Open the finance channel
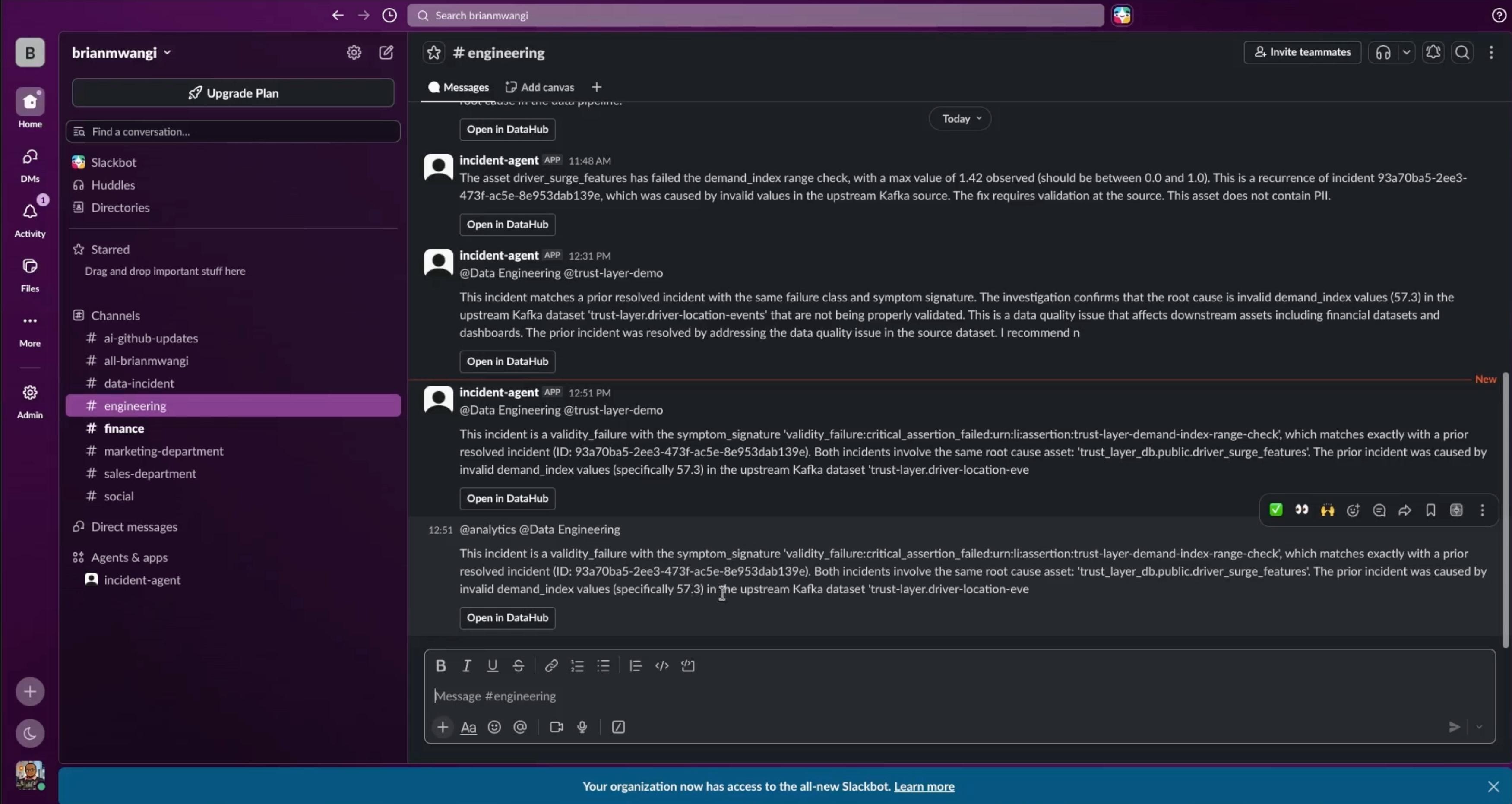 [233, 428]
